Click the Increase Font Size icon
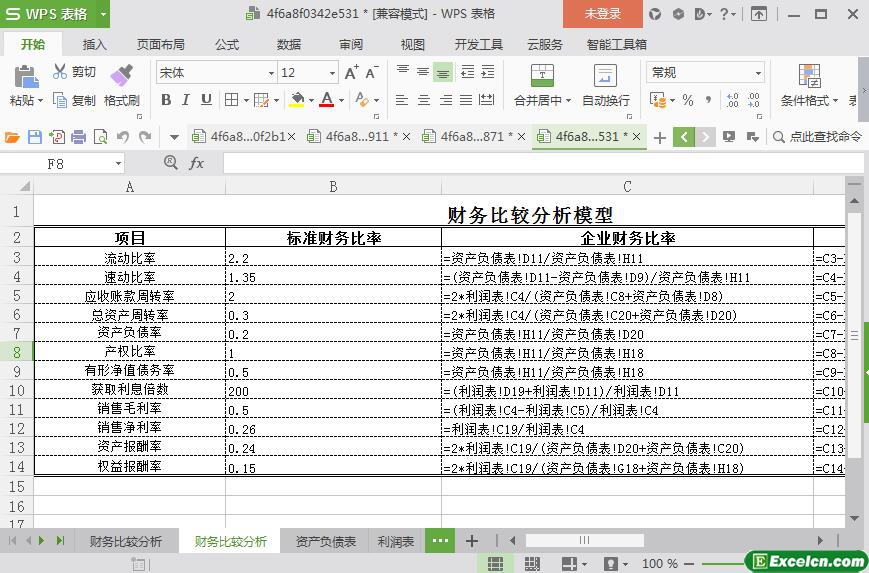This screenshot has height=573, width=869. (x=351, y=73)
